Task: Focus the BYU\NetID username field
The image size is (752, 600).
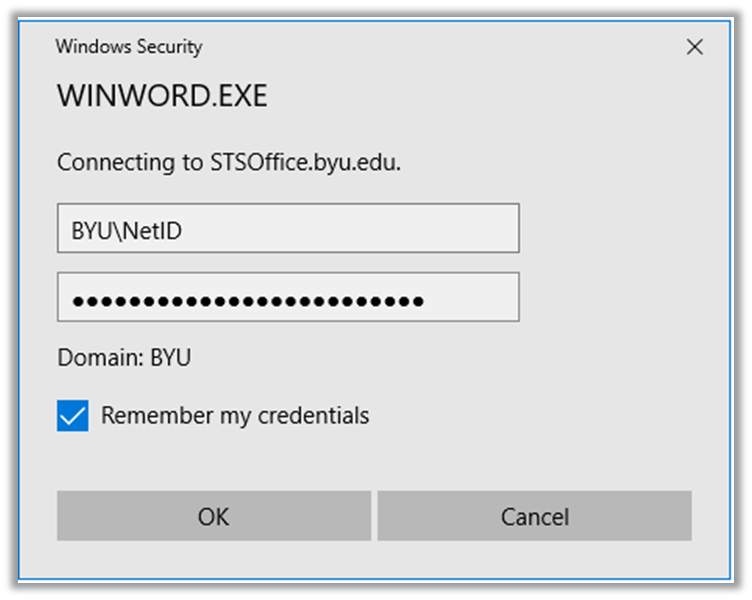Action: [288, 229]
